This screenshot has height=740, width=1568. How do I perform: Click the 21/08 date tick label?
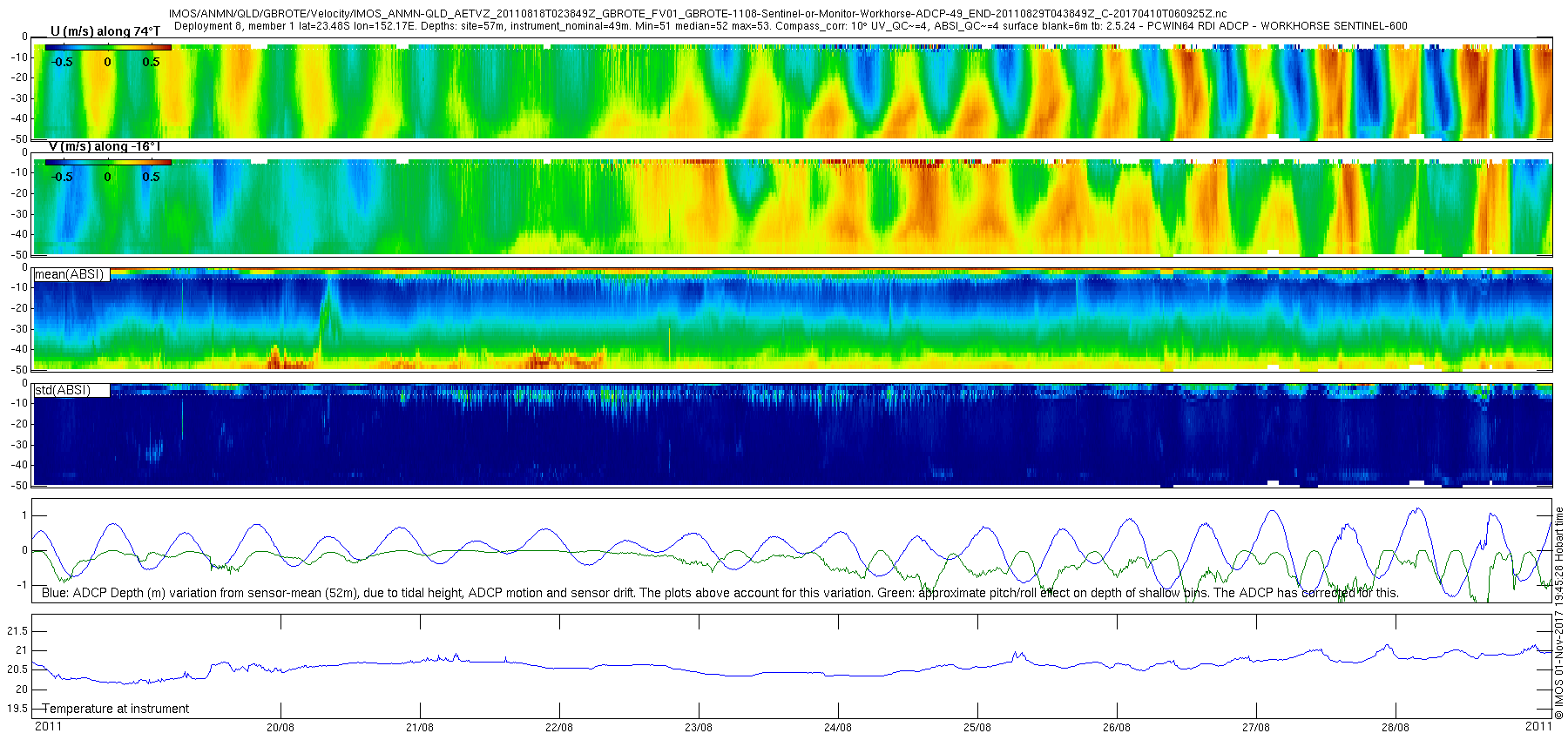pyautogui.click(x=420, y=727)
